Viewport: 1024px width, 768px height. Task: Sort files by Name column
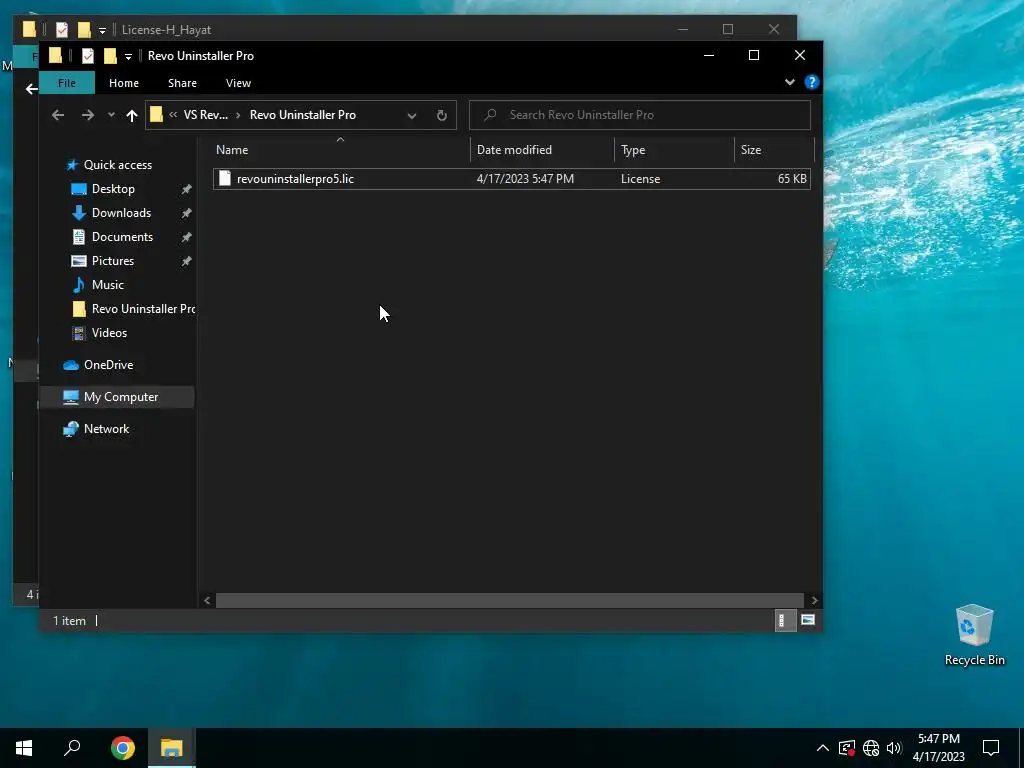340,150
